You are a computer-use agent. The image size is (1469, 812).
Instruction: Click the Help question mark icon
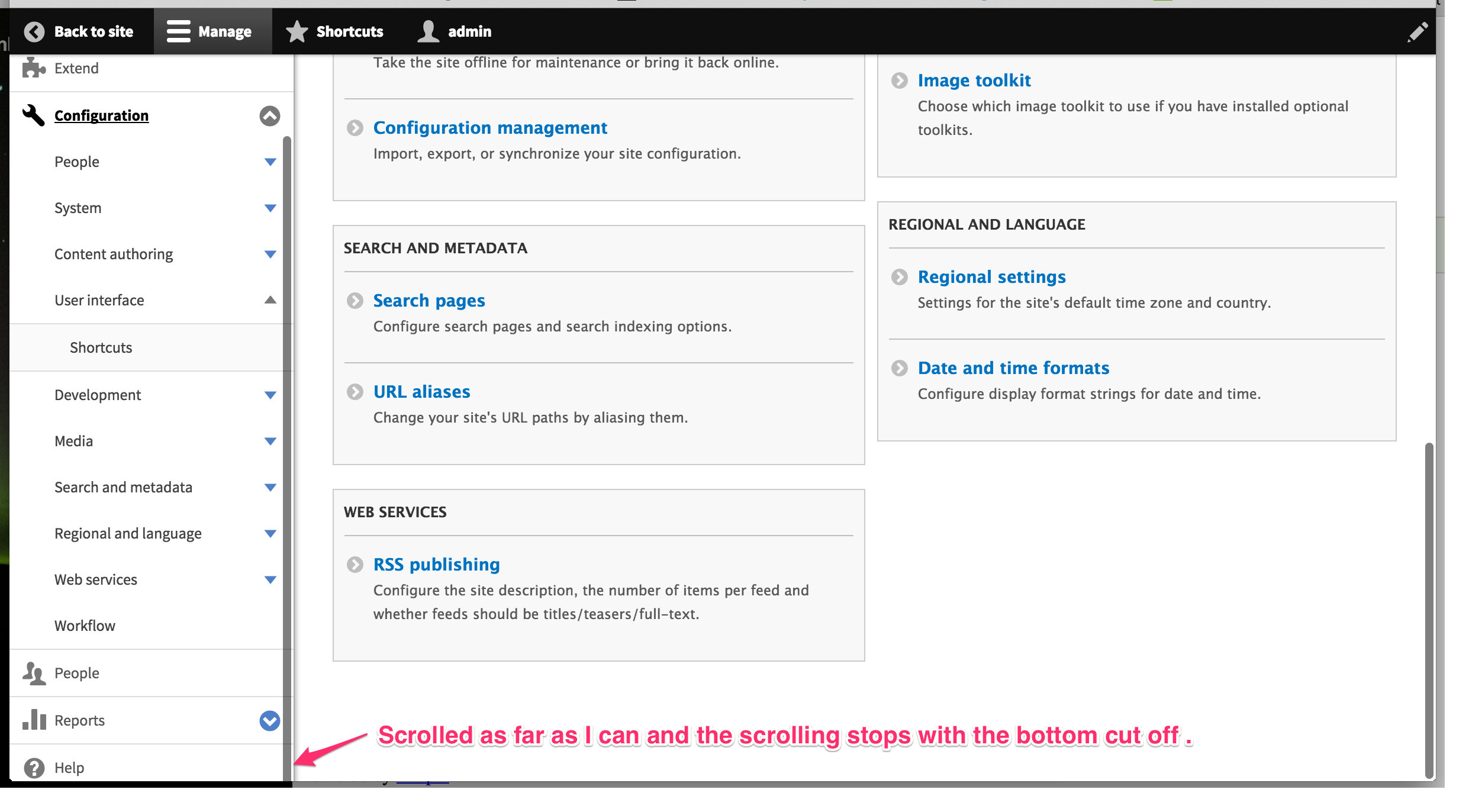point(34,768)
